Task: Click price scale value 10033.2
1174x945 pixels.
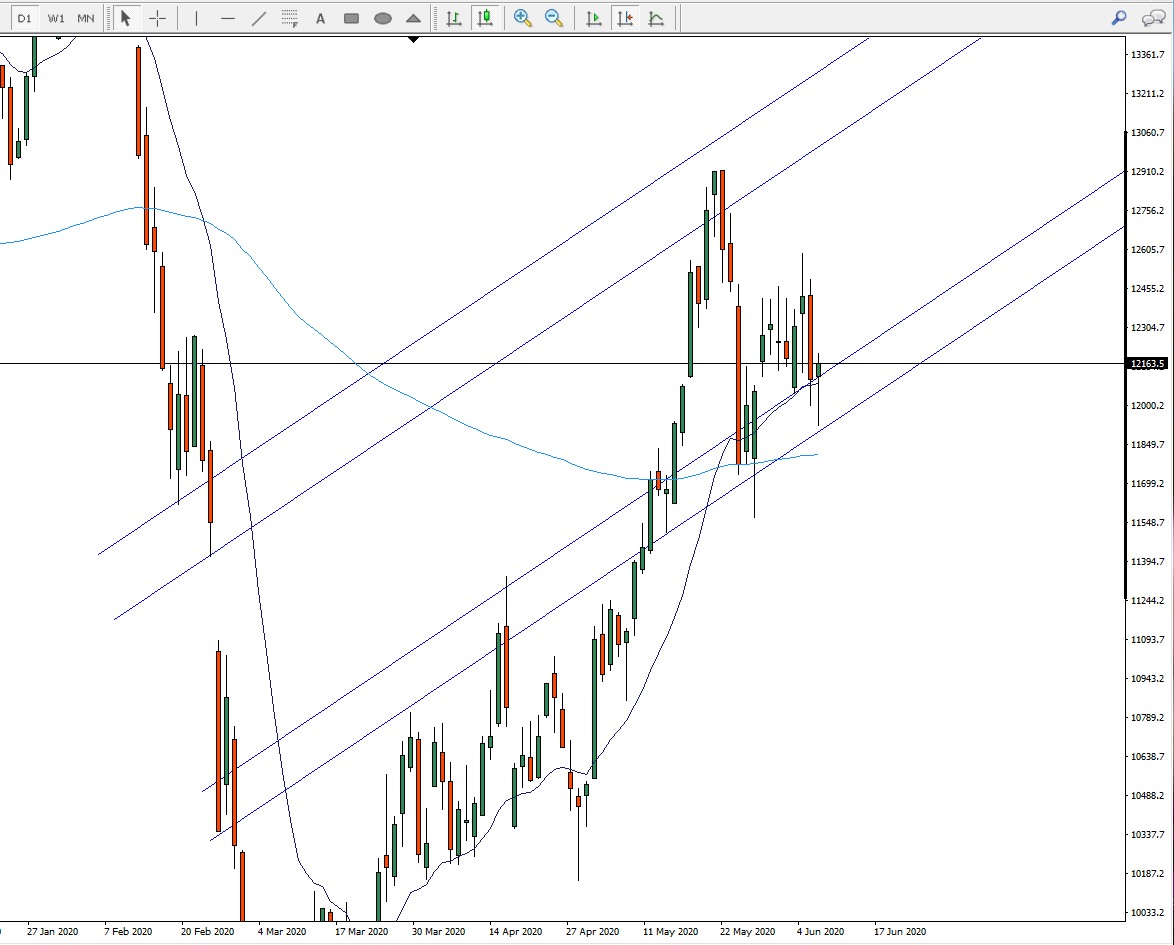Action: tap(1148, 912)
